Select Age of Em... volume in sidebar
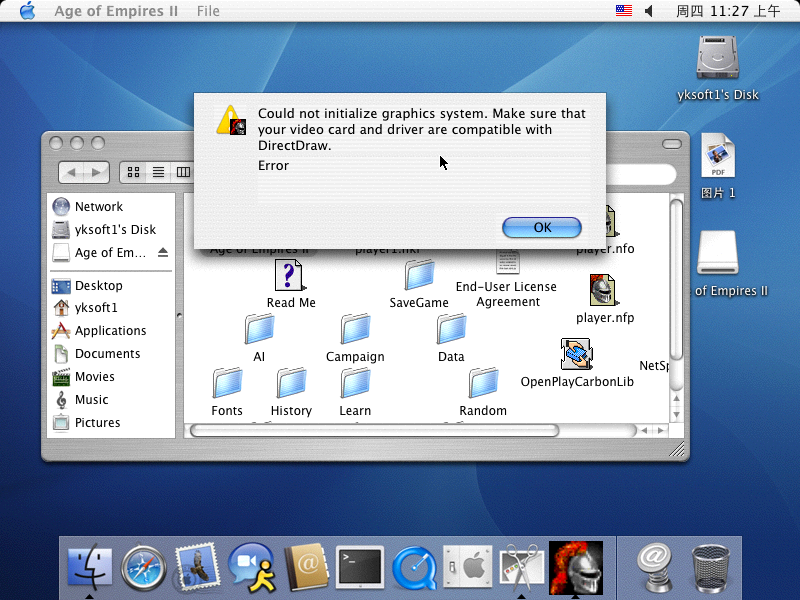The image size is (800, 600). point(99,253)
